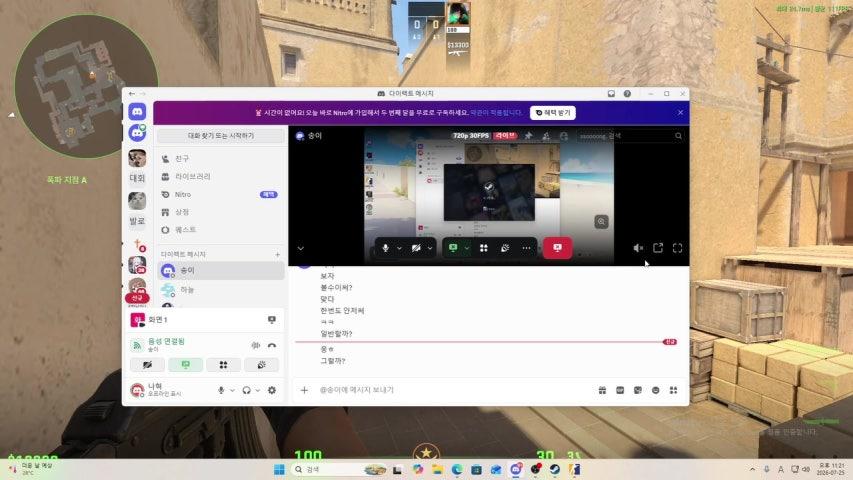Open the activities button in call controls
Image resolution: width=853 pixels, height=480 pixels.
[x=484, y=248]
